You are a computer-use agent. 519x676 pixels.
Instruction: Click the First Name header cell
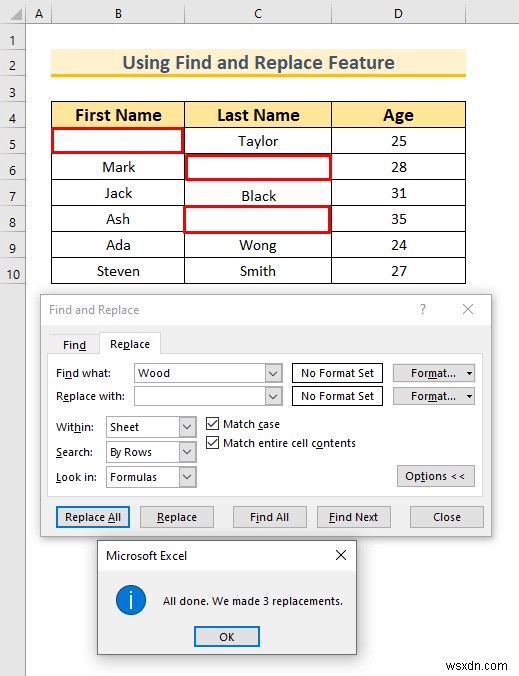(x=118, y=115)
